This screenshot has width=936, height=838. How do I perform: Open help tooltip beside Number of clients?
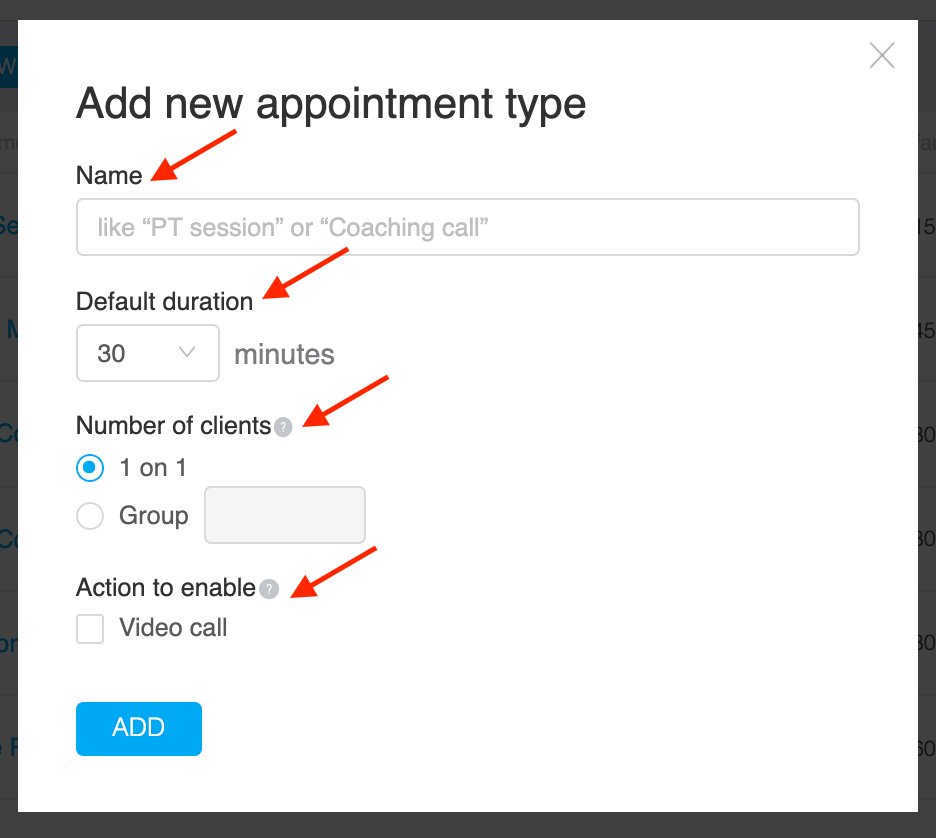pyautogui.click(x=283, y=427)
